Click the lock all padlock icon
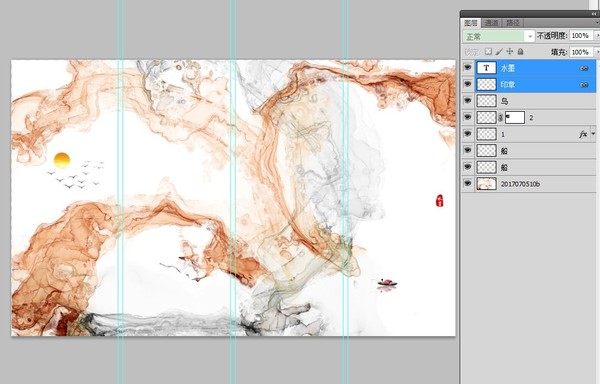Viewport: 600px width, 384px height. click(520, 51)
